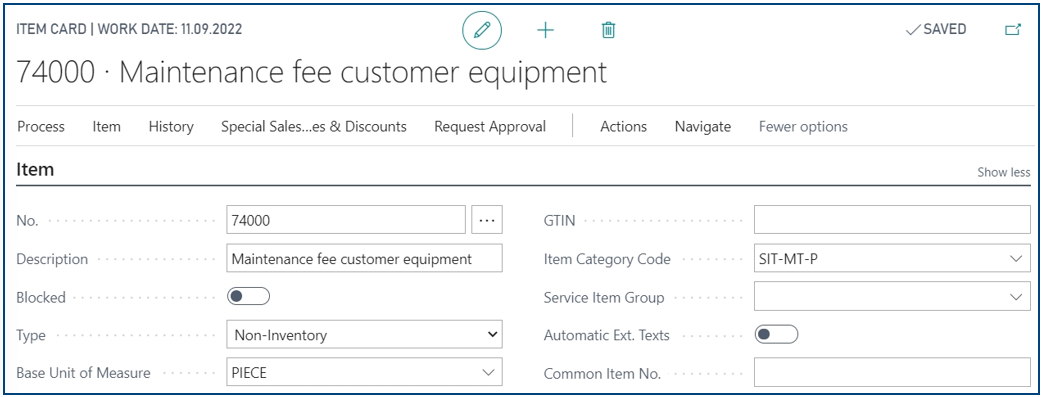Click the Automatic Ext. Texts label
Viewport: 1043px width, 397px height.
607,335
